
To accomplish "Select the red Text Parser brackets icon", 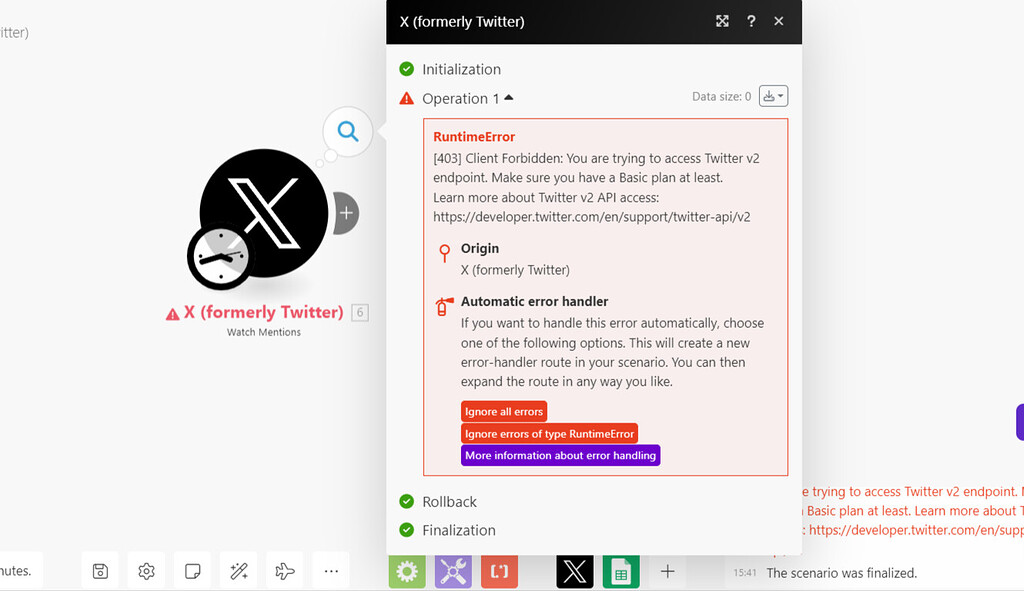I will 499,571.
